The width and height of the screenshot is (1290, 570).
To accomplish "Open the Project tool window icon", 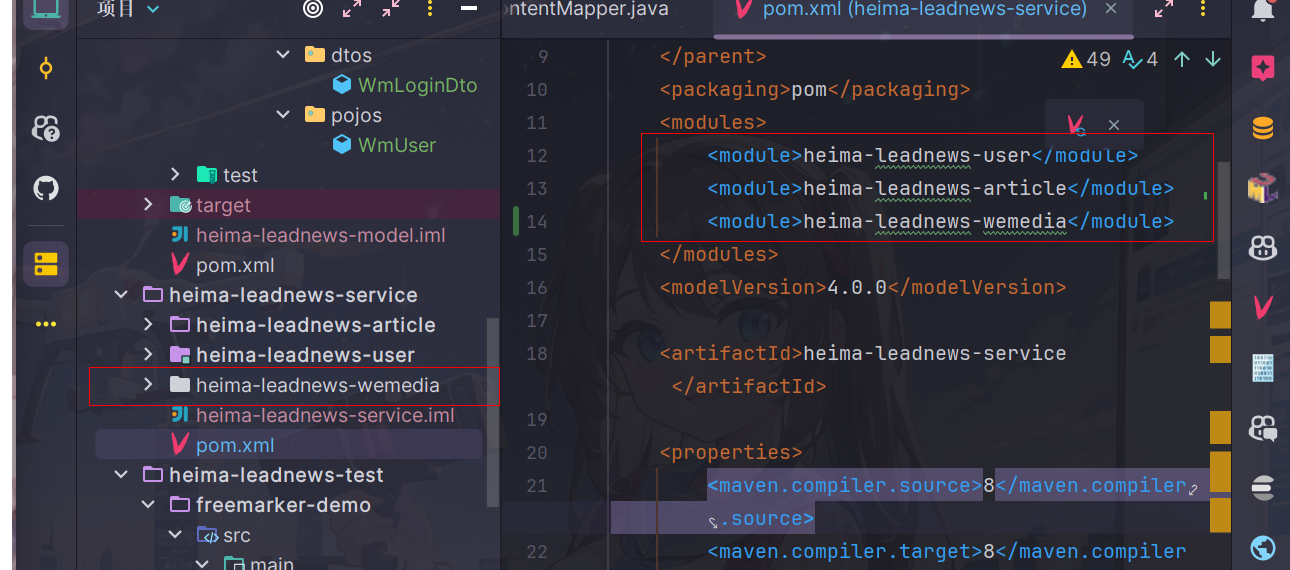I will coord(46,9).
